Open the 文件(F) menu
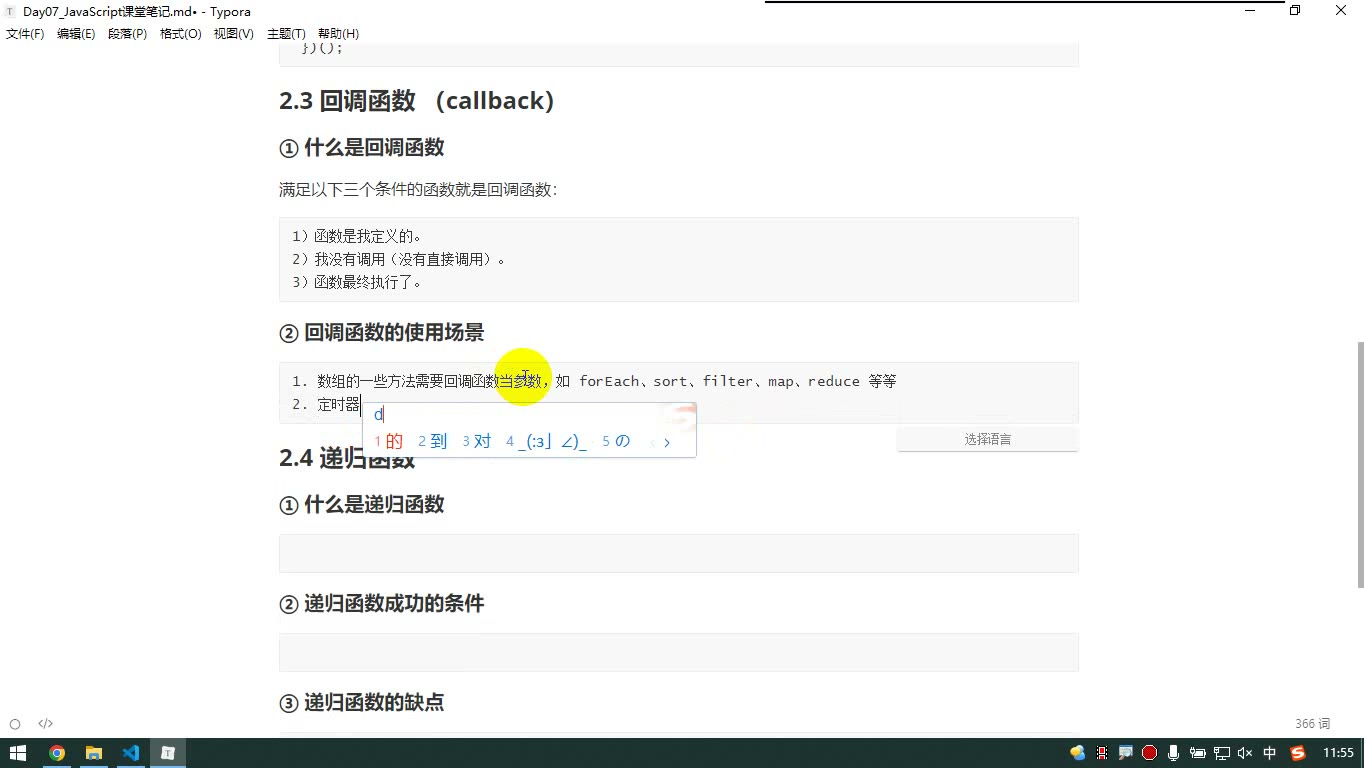The width and height of the screenshot is (1364, 768). (x=25, y=34)
